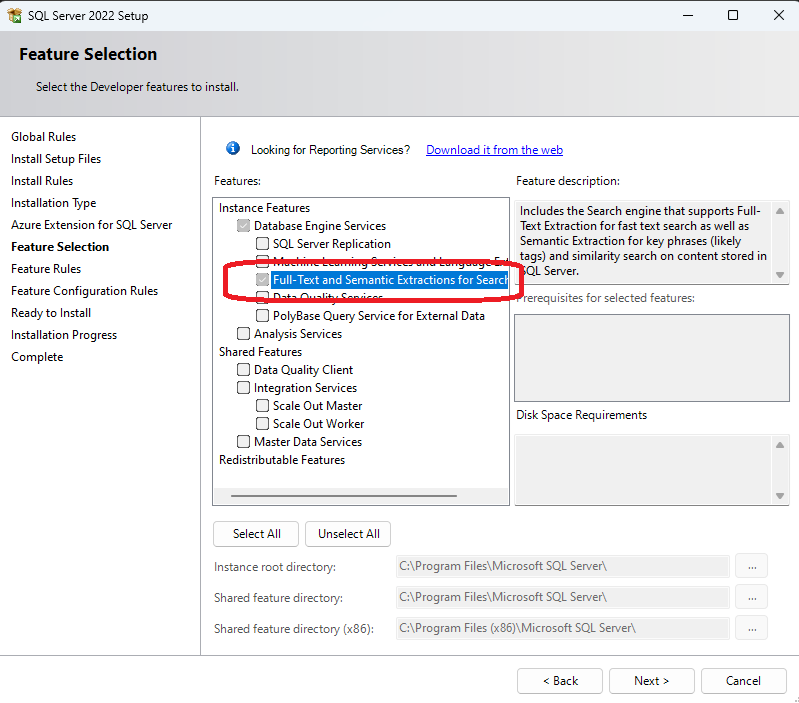The height and width of the screenshot is (703, 799).
Task: Select the Ready to Install step
Action: click(51, 313)
